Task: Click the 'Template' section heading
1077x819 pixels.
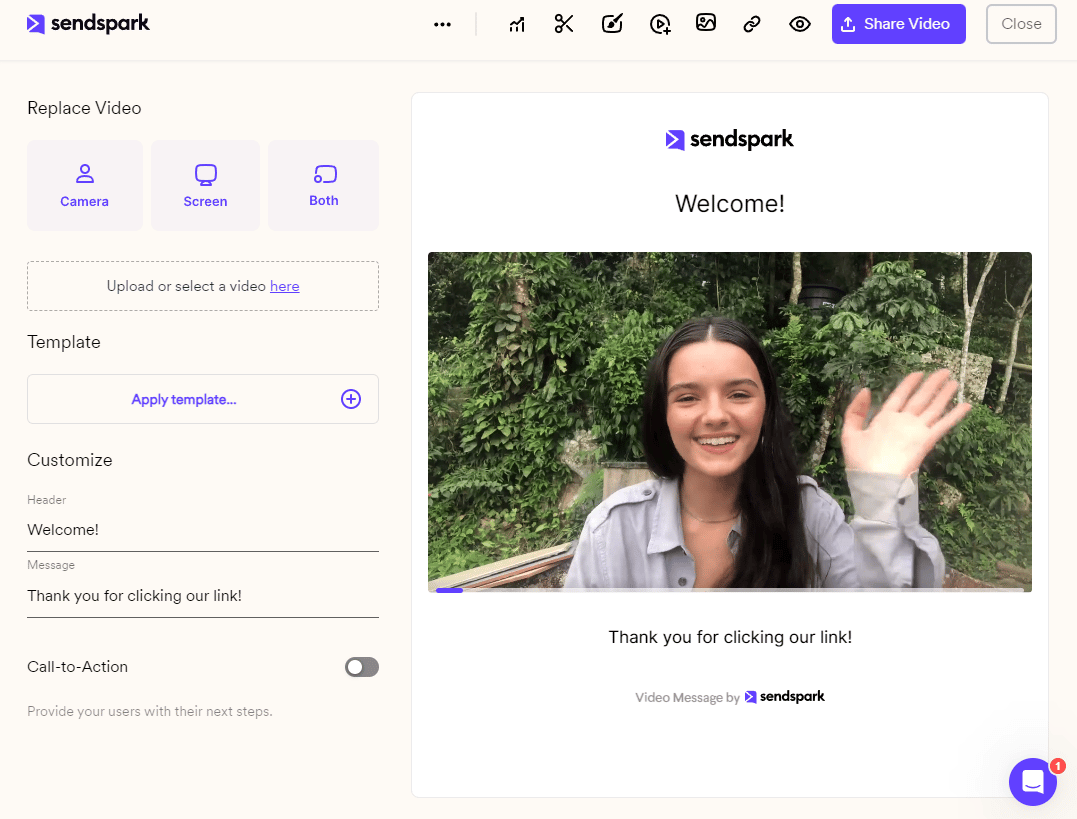Action: (x=63, y=342)
